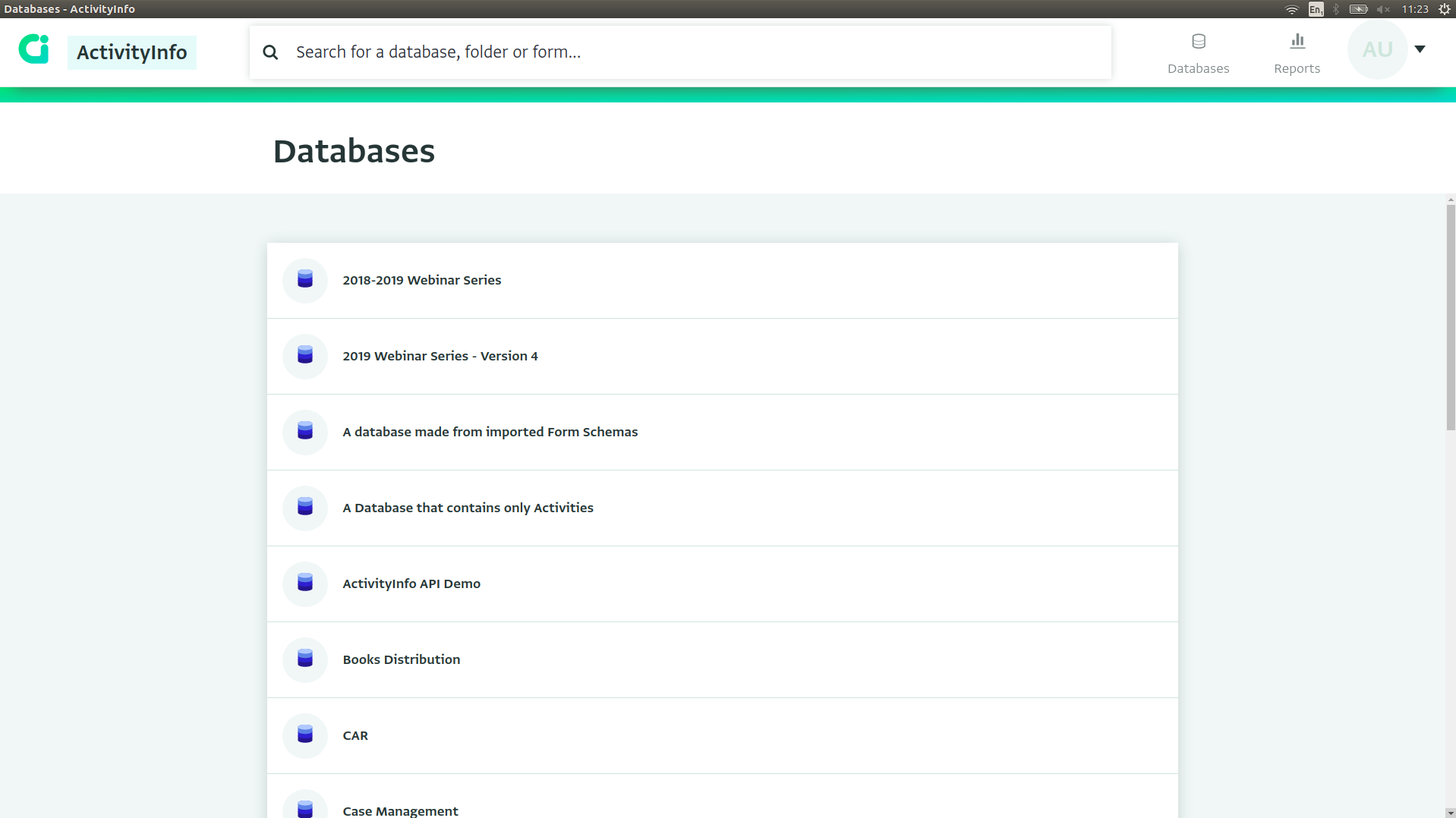The width and height of the screenshot is (1456, 818).
Task: Open the Reports chart icon
Action: click(x=1297, y=41)
